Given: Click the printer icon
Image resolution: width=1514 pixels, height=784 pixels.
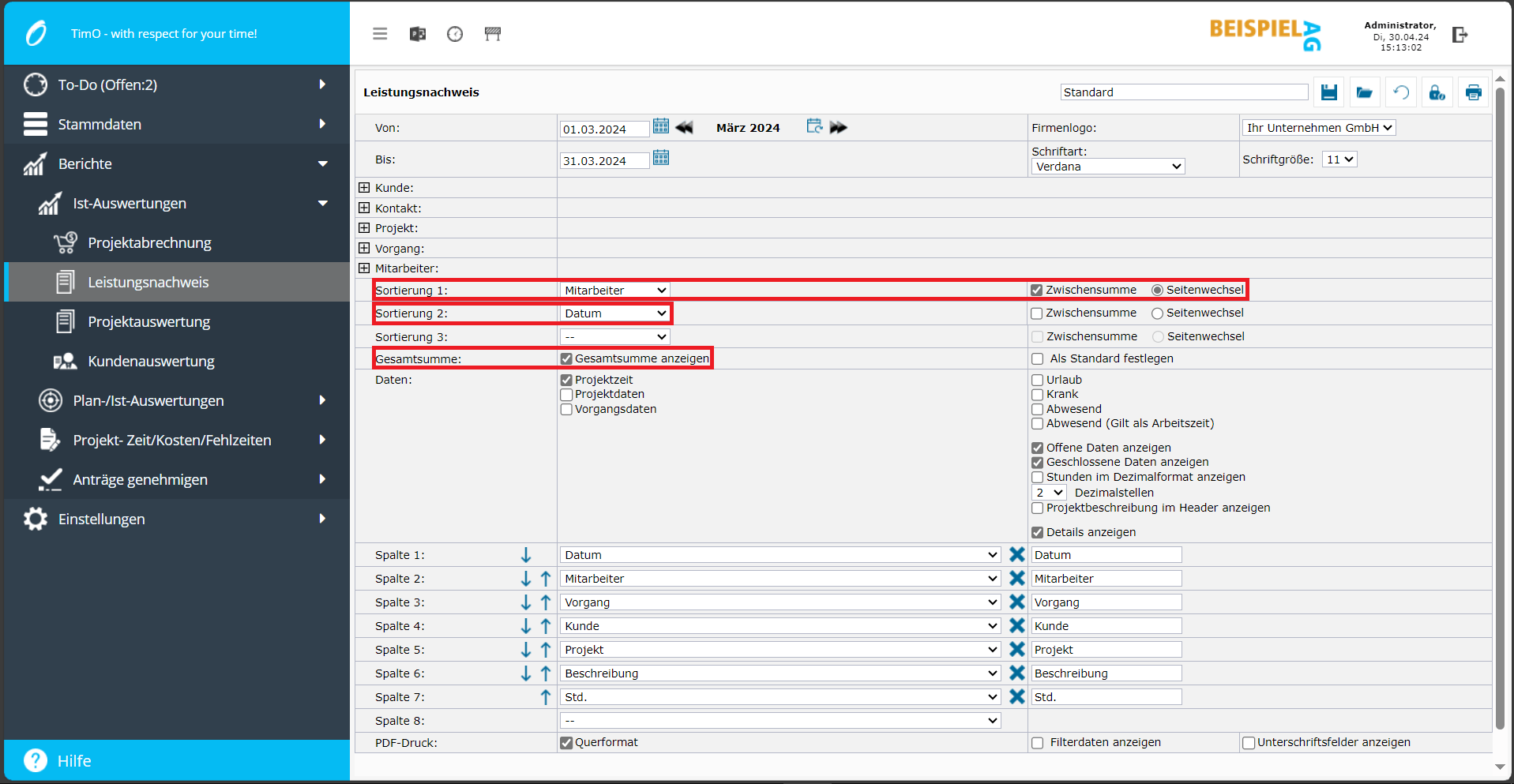Looking at the screenshot, I should pyautogui.click(x=1473, y=92).
